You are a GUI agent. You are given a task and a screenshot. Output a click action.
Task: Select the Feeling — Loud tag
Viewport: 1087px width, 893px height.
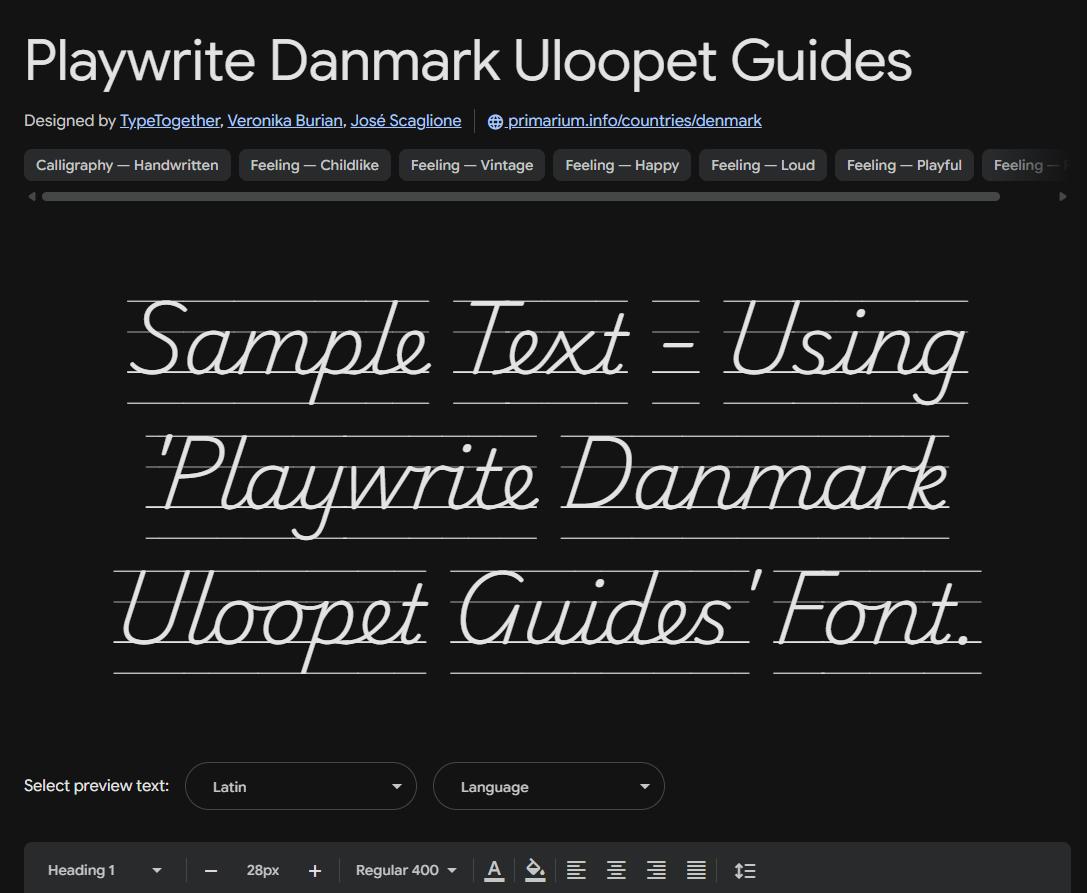(x=763, y=165)
